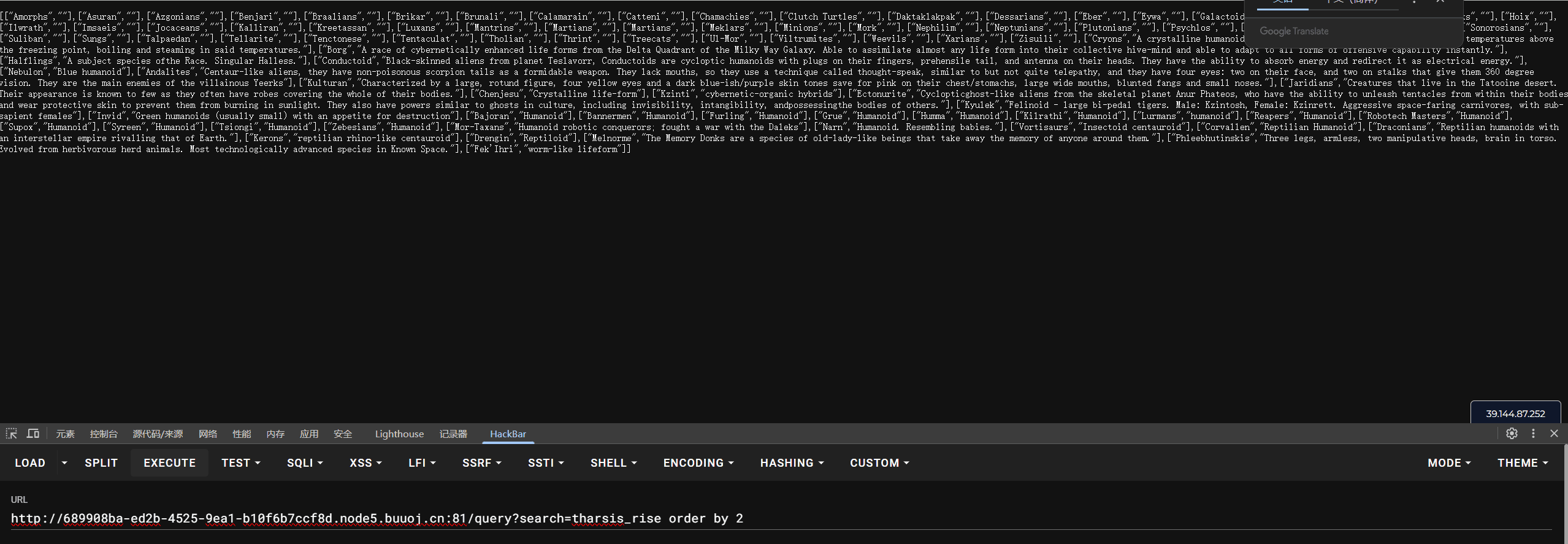Switch to the 元素 (Elements) tab
Image resolution: width=1568 pixels, height=544 pixels.
[x=65, y=434]
